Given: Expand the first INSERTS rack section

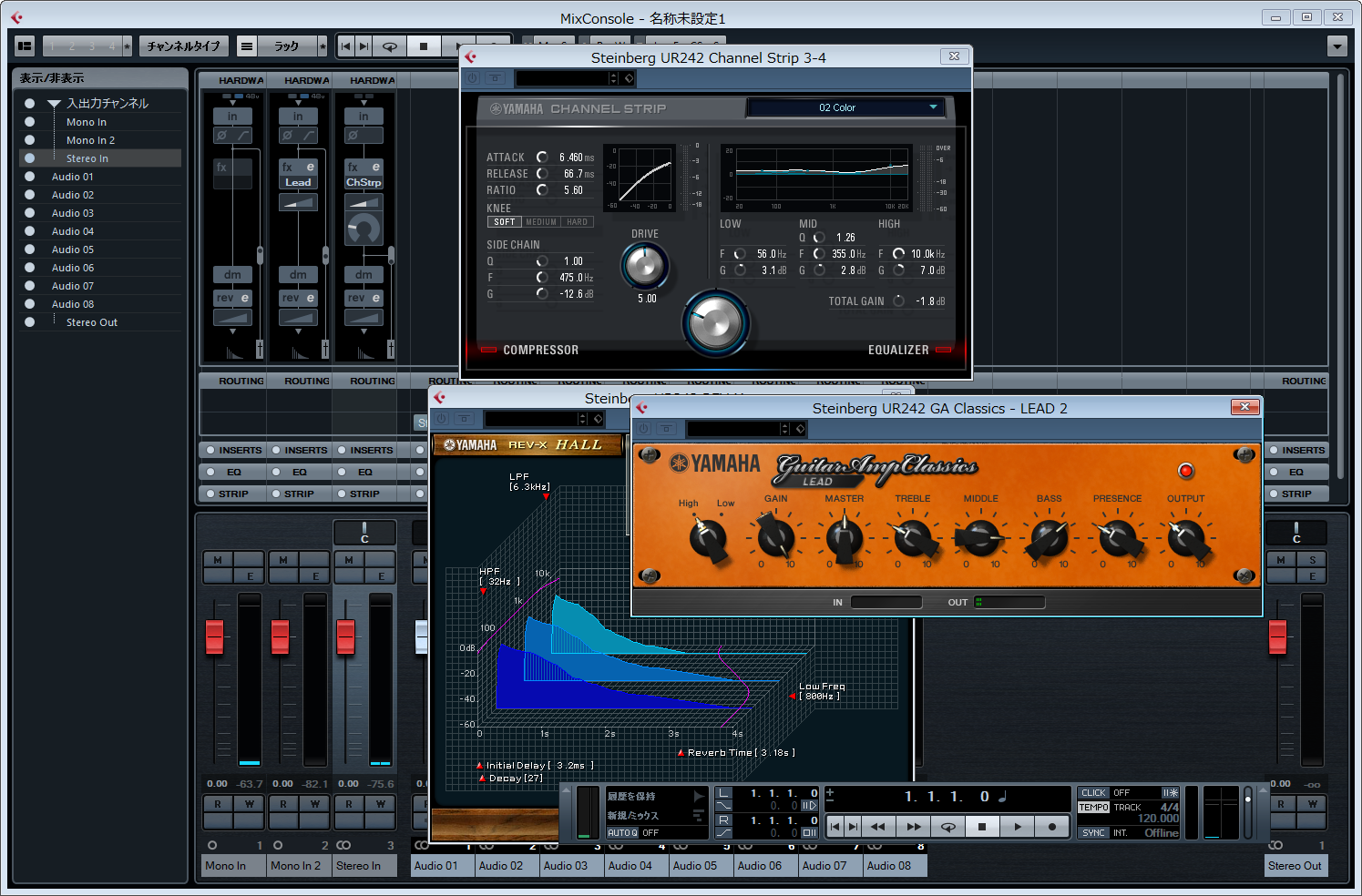Looking at the screenshot, I should [x=232, y=450].
